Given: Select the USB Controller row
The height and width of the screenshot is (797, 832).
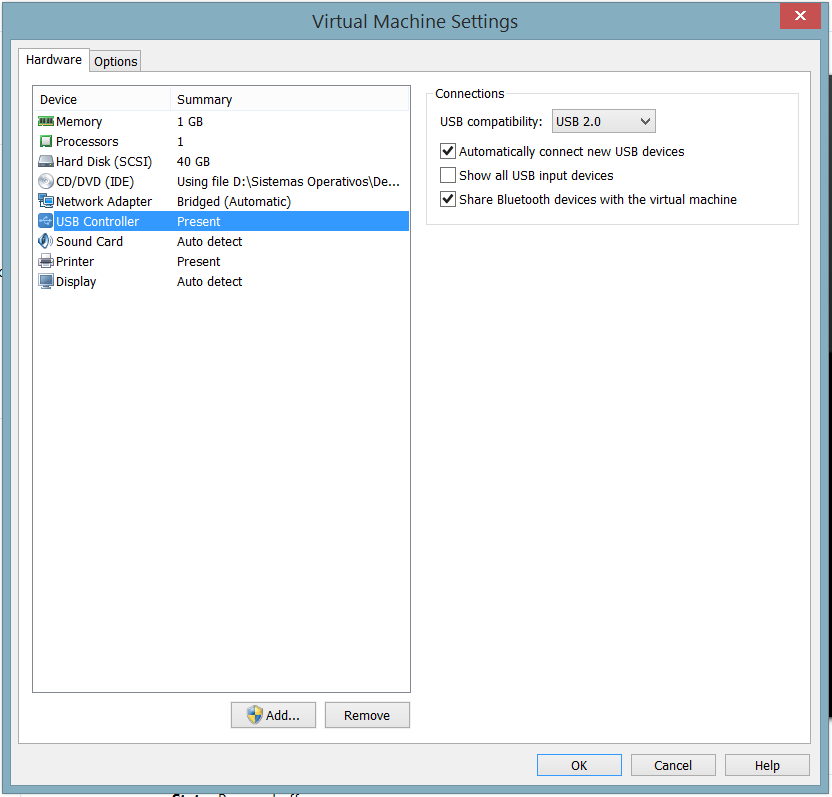Looking at the screenshot, I should (x=98, y=221).
